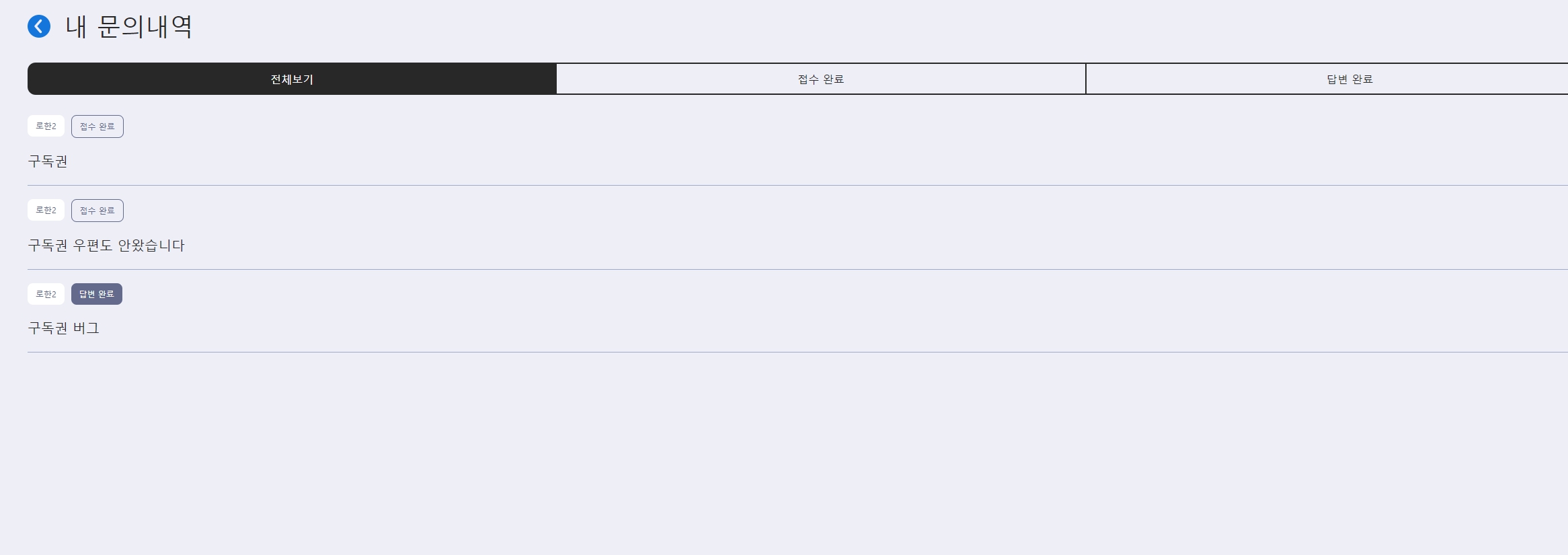This screenshot has height=555, width=1568.
Task: Click the border between 전체보기 and 접수 완료 tabs
Action: tap(556, 79)
